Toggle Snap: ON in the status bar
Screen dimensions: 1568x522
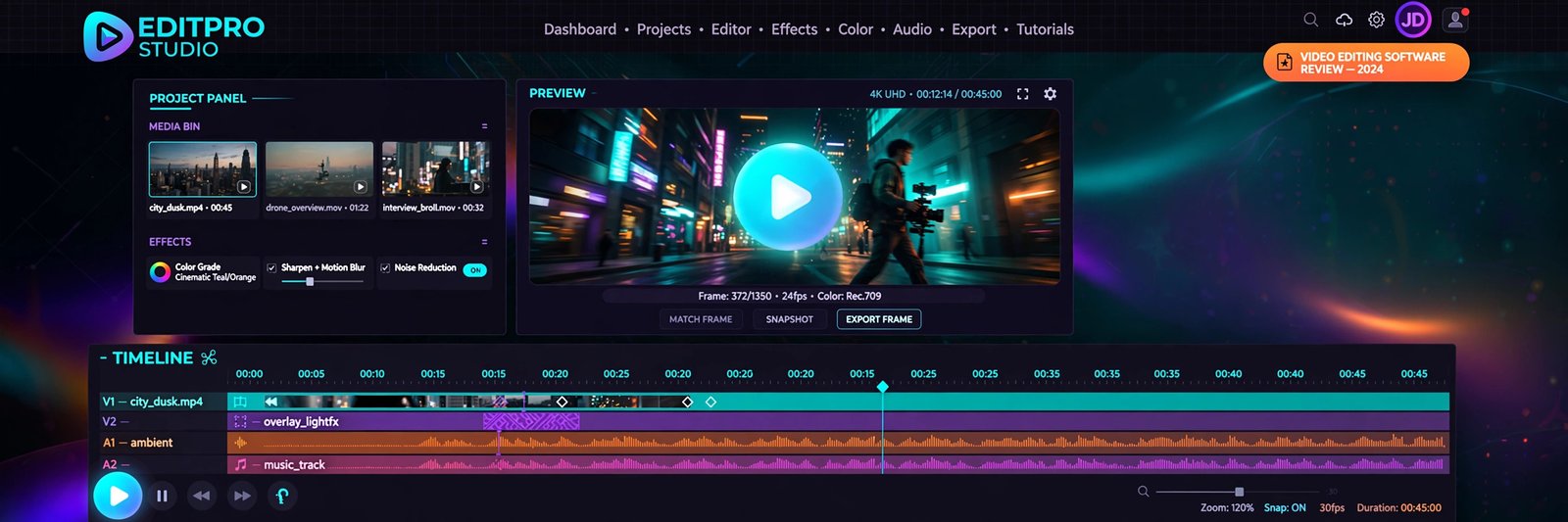[x=1285, y=508]
